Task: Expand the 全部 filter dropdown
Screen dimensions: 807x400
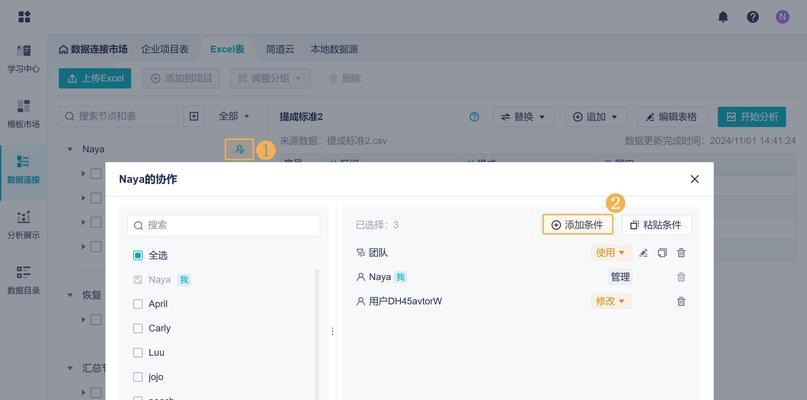Action: tap(234, 116)
